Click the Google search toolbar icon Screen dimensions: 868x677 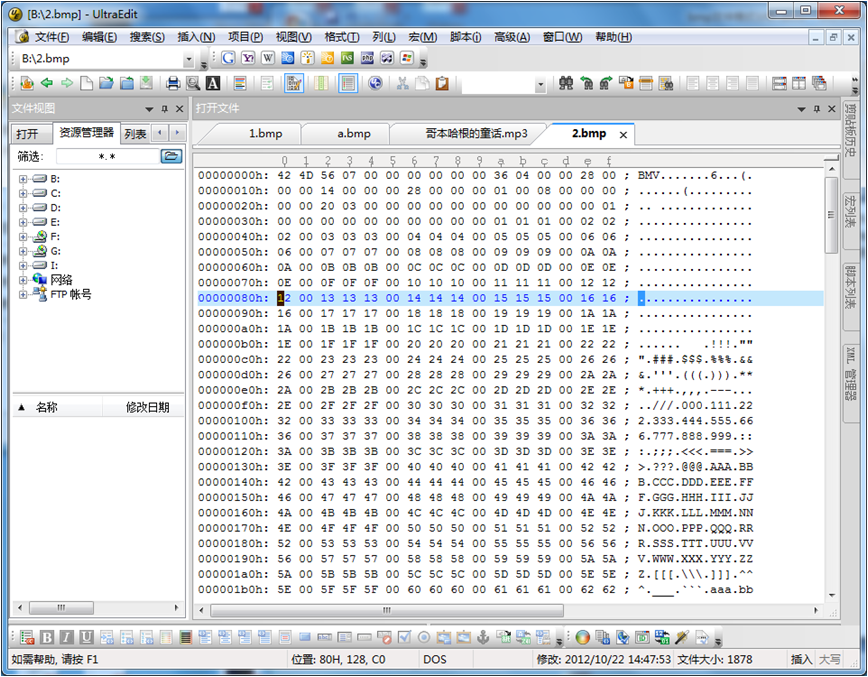(x=228, y=58)
